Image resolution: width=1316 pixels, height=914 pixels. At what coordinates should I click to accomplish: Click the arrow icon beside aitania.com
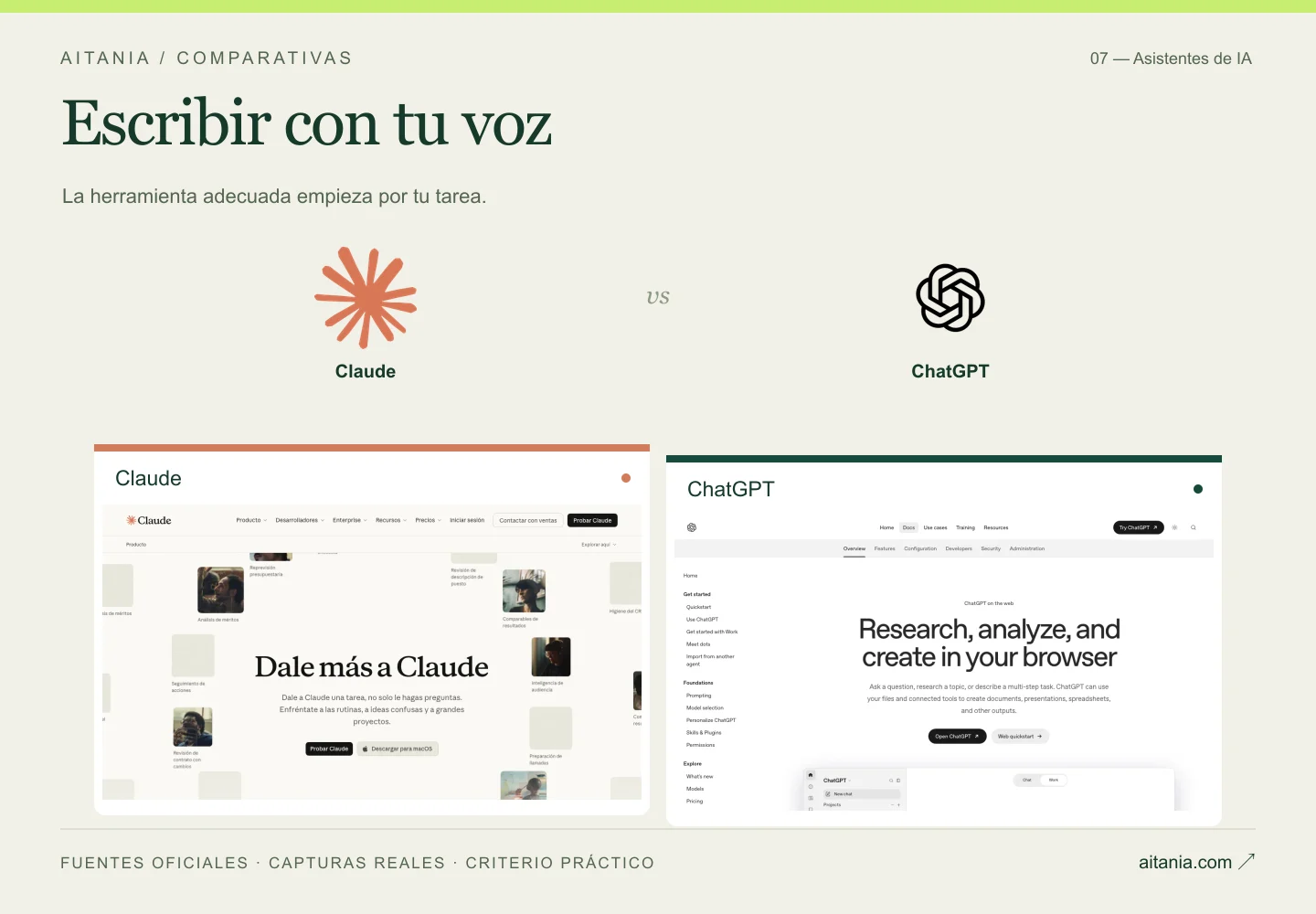pos(1247,861)
